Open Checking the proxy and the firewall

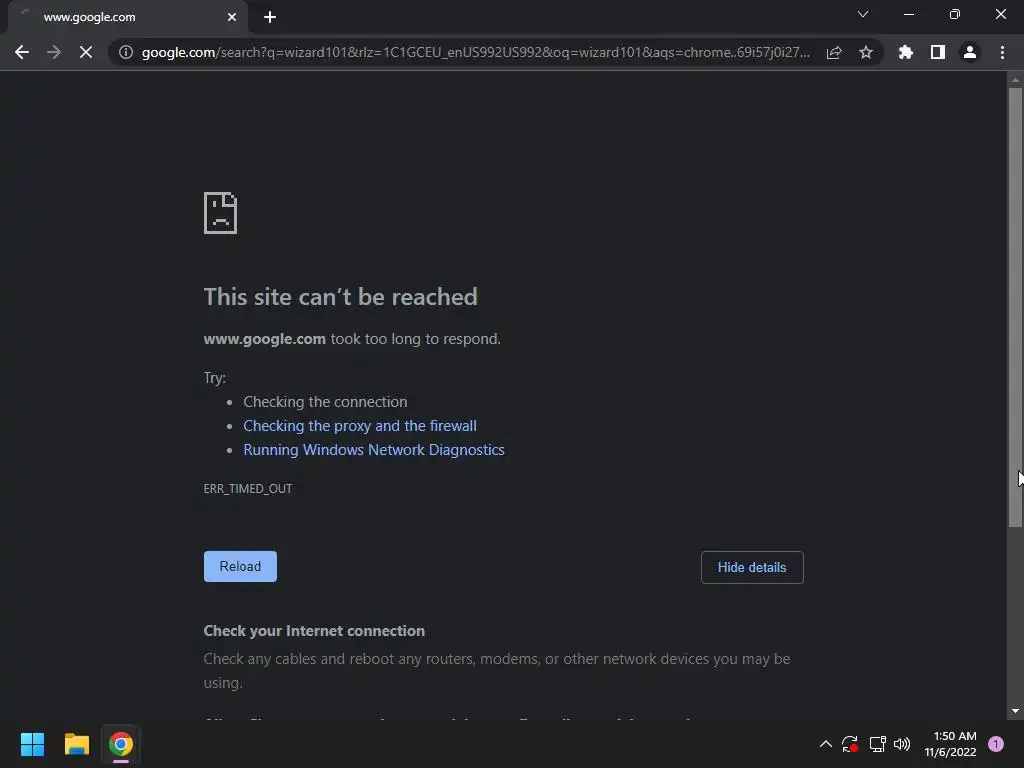360,426
